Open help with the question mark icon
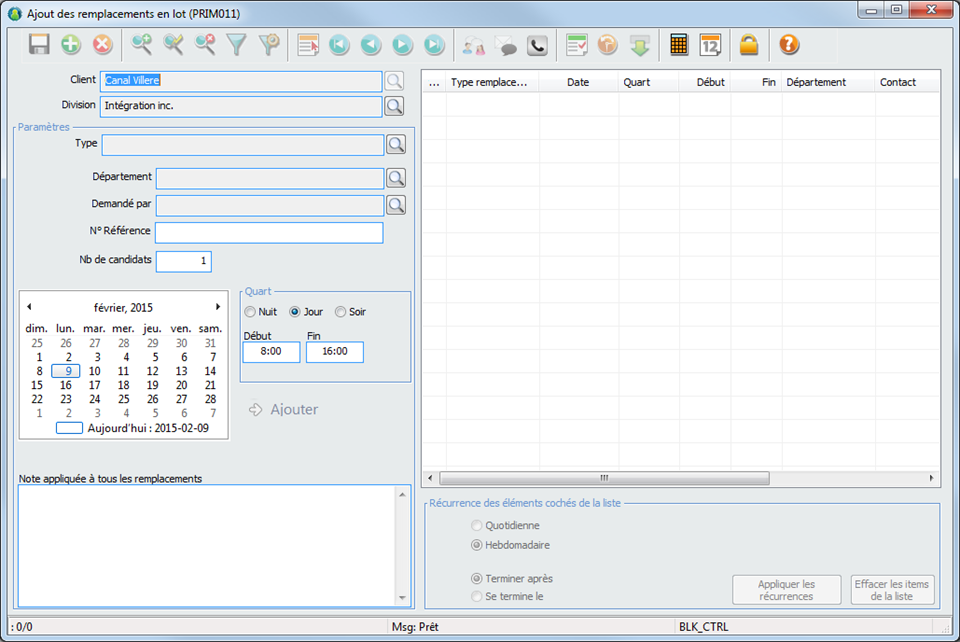This screenshot has height=642, width=960. coord(788,44)
